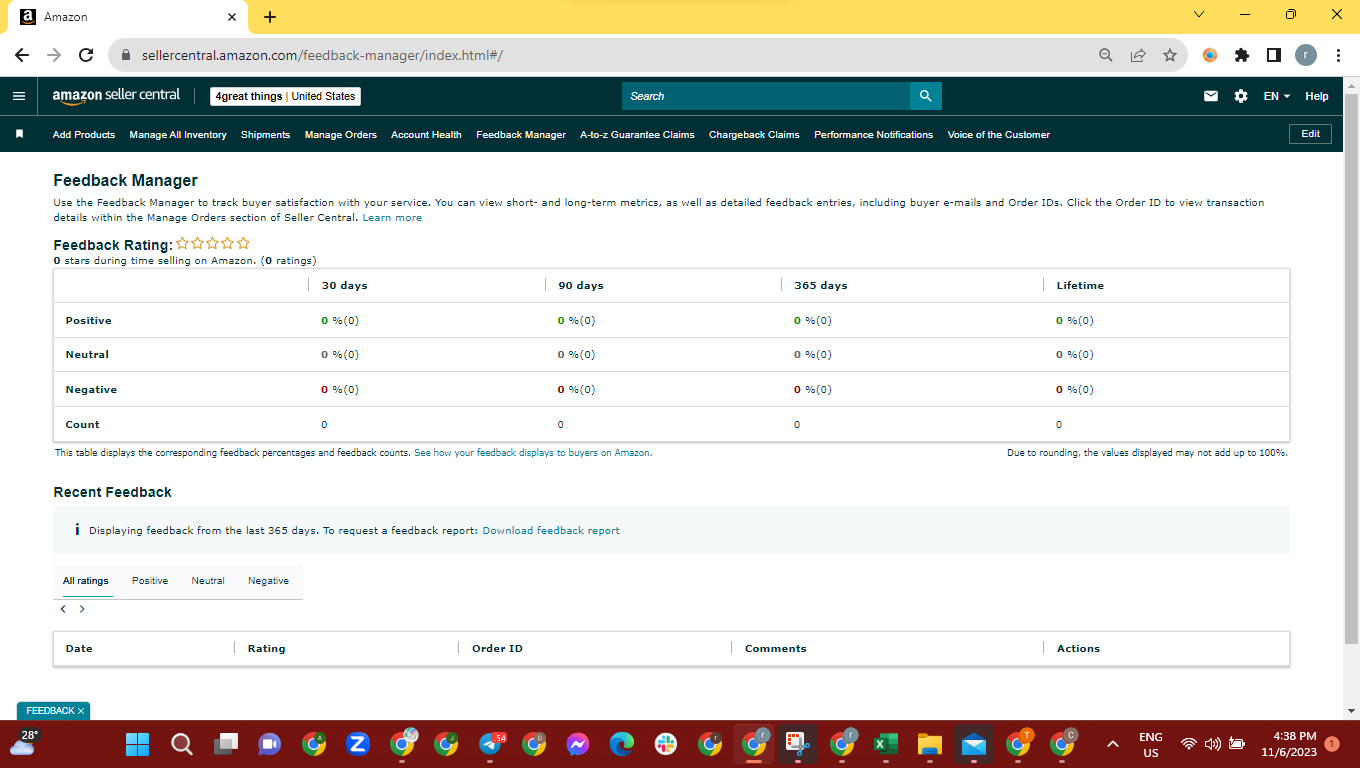Screen dimensions: 1360x768
Task: Switch to the Positive feedback tab
Action: (x=150, y=581)
